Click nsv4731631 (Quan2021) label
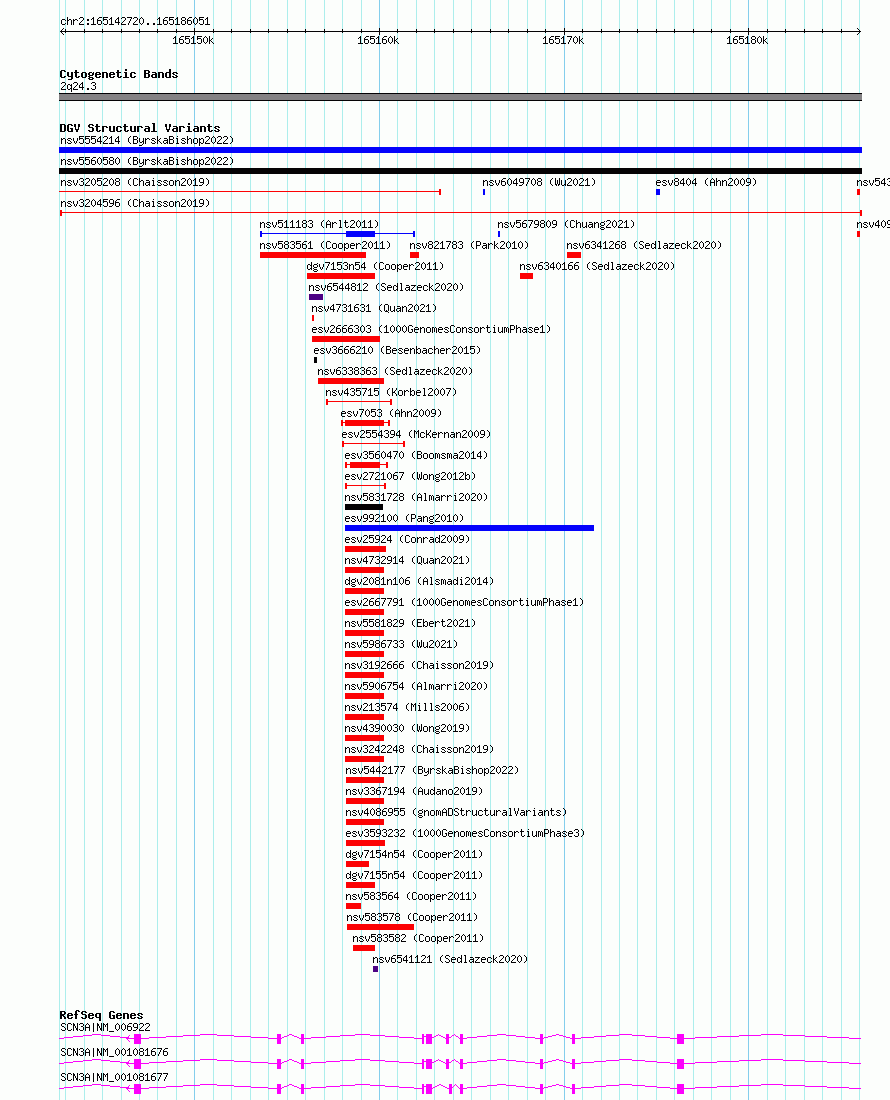890x1100 pixels. pyautogui.click(x=375, y=309)
